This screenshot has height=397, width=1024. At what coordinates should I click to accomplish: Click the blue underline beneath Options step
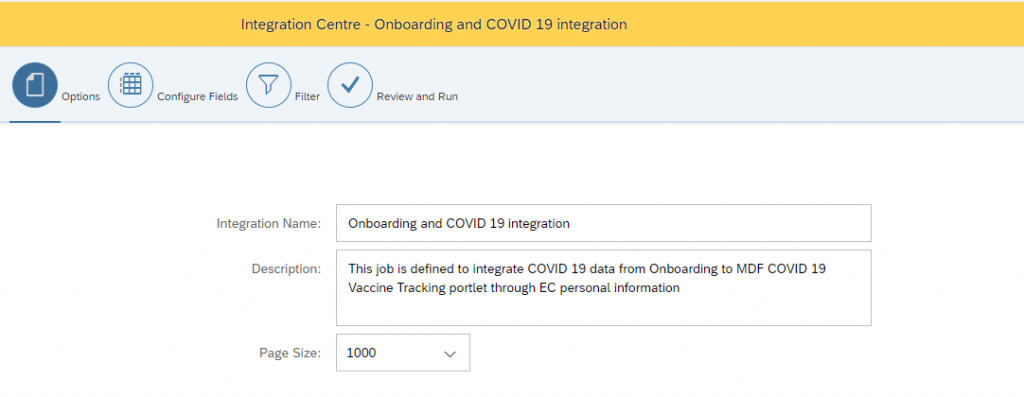[35, 121]
